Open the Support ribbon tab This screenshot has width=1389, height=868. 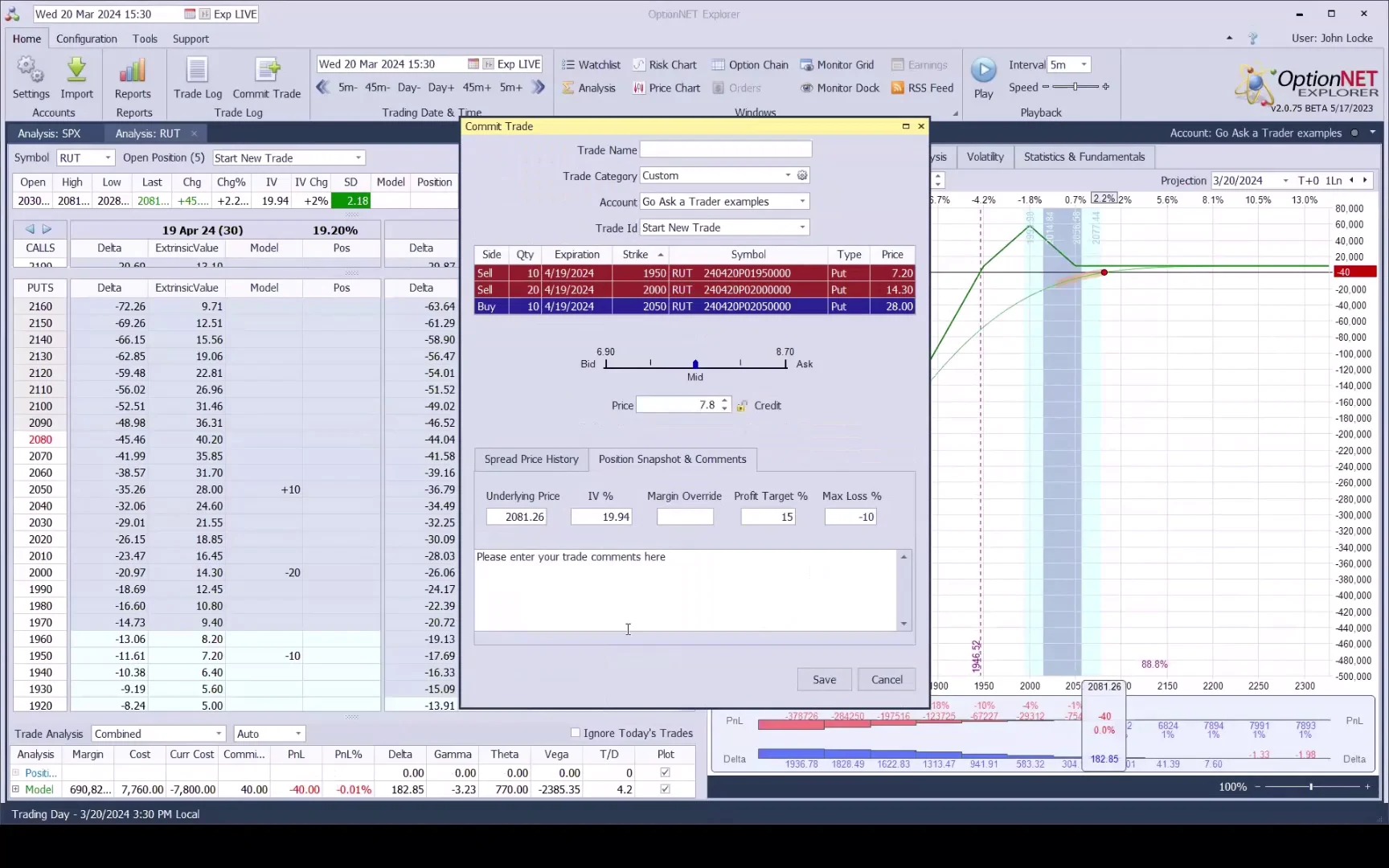coord(191,39)
